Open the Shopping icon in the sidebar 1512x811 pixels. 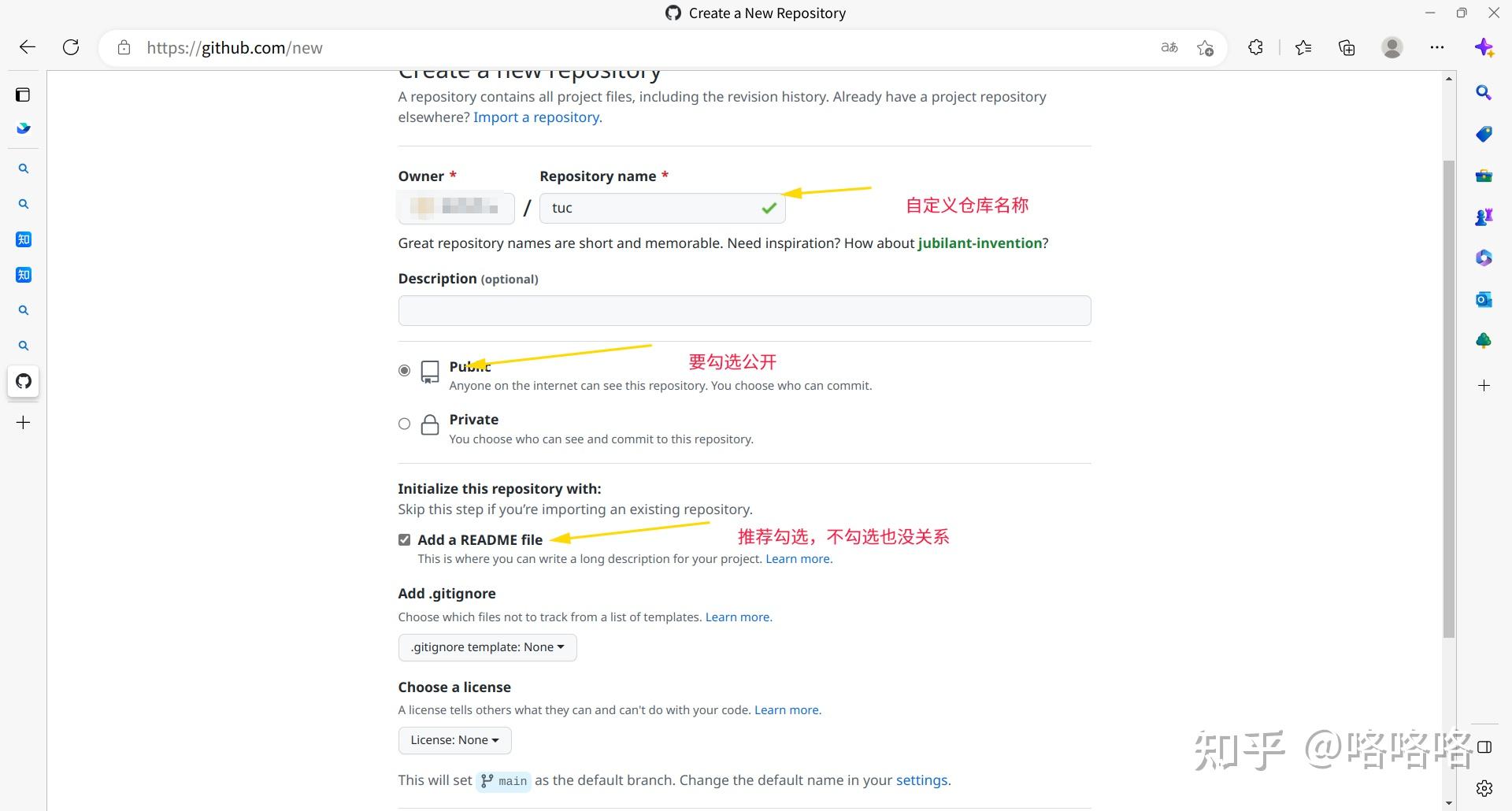(x=1484, y=134)
